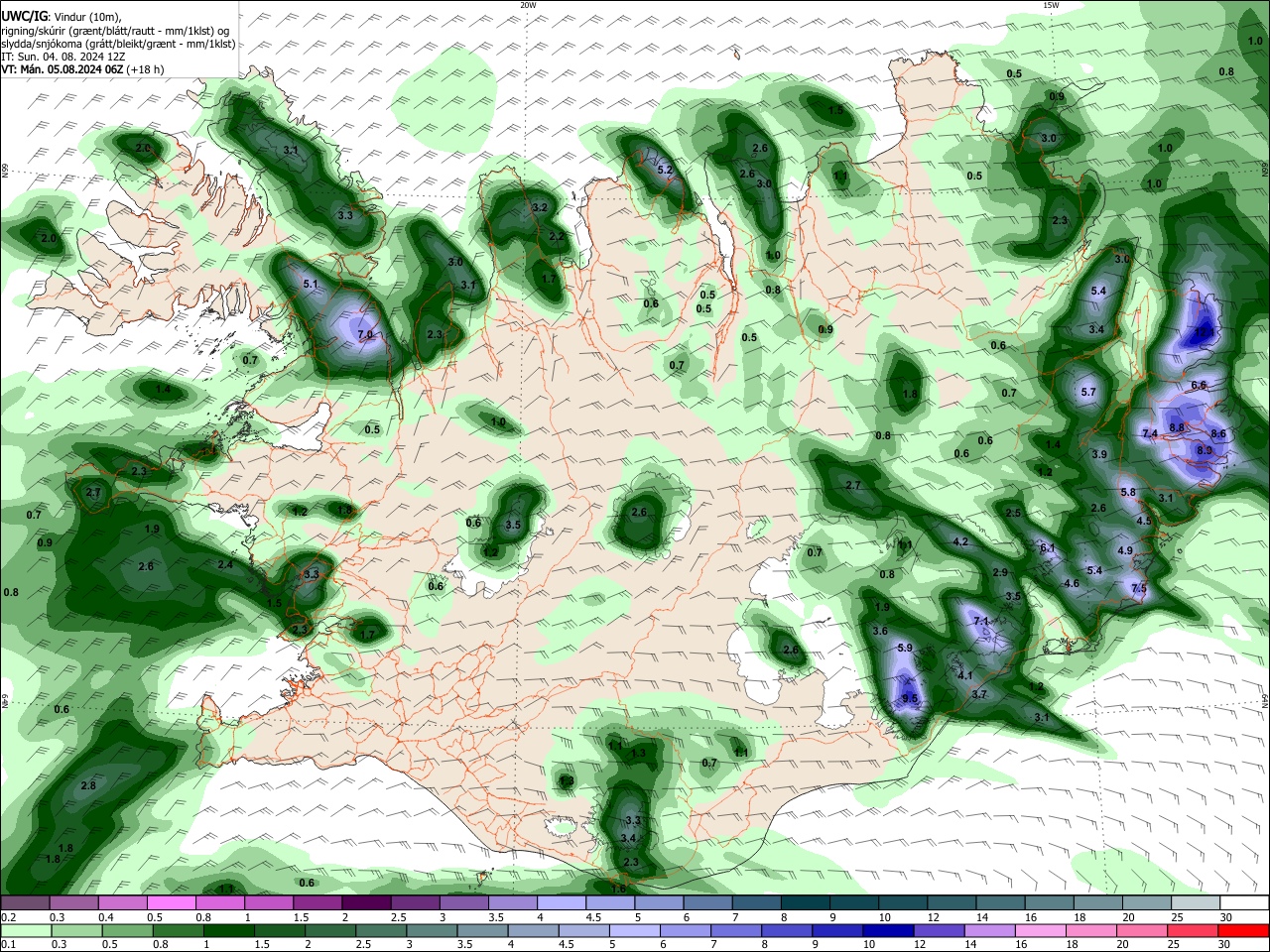Click the 6.6 precipitation value
1270x952 pixels.
click(1198, 385)
